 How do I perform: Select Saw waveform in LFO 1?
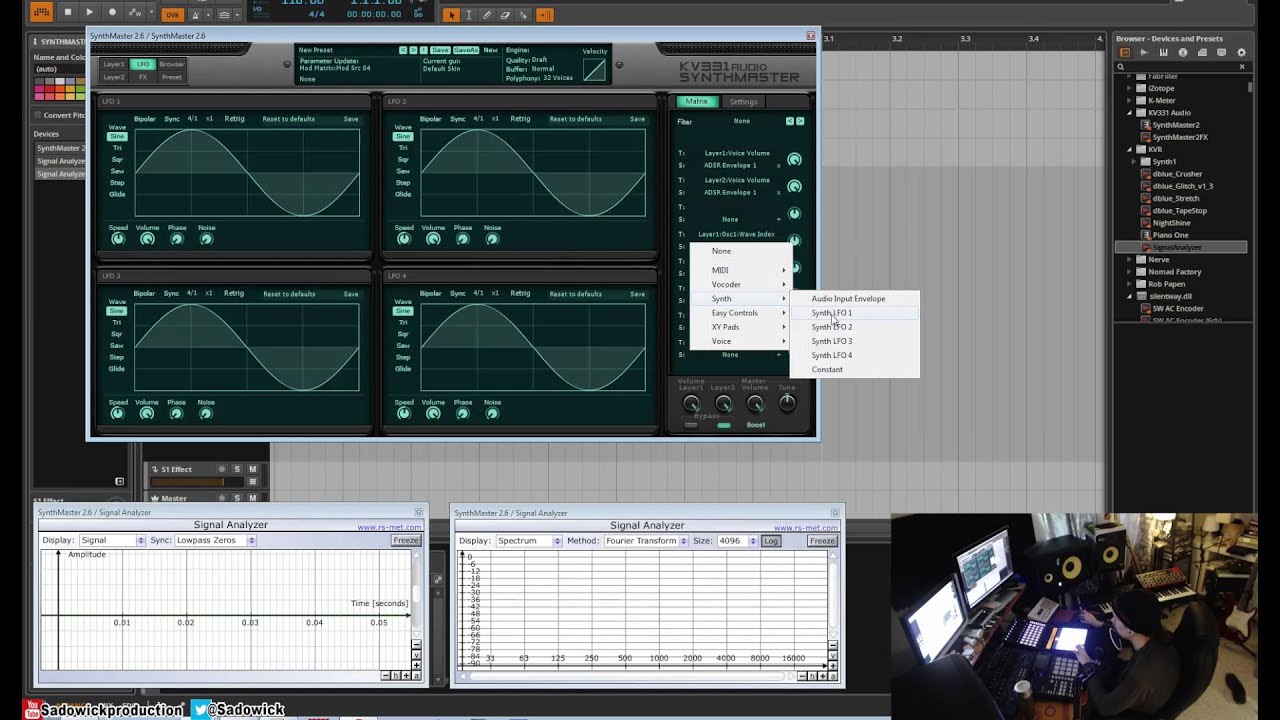117,171
